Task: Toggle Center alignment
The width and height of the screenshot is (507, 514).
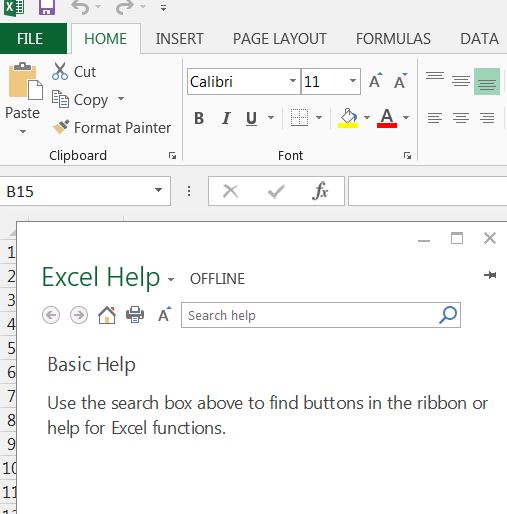Action: tap(461, 118)
